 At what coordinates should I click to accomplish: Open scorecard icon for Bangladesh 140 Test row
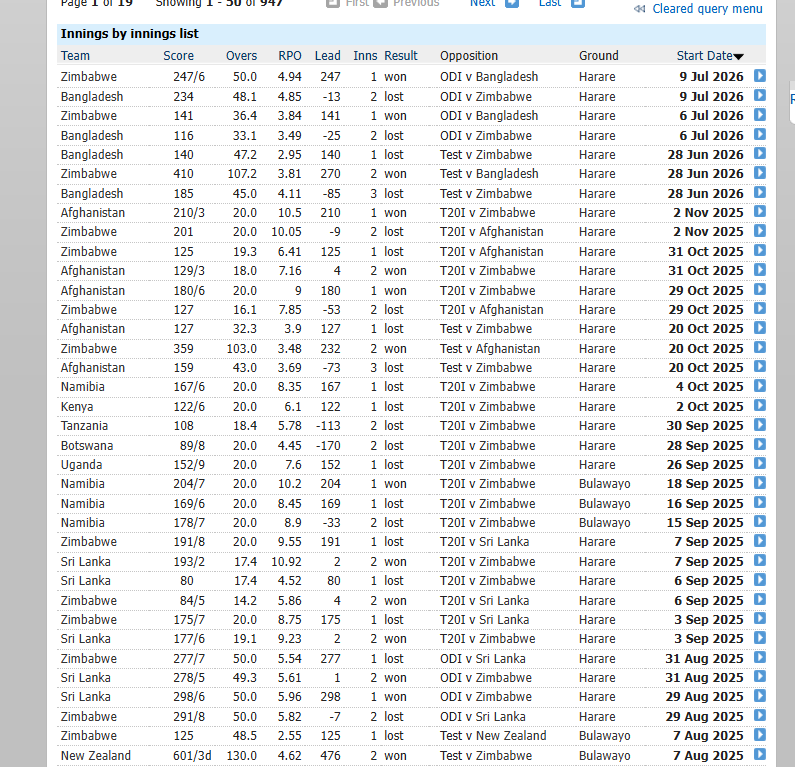pyautogui.click(x=760, y=154)
